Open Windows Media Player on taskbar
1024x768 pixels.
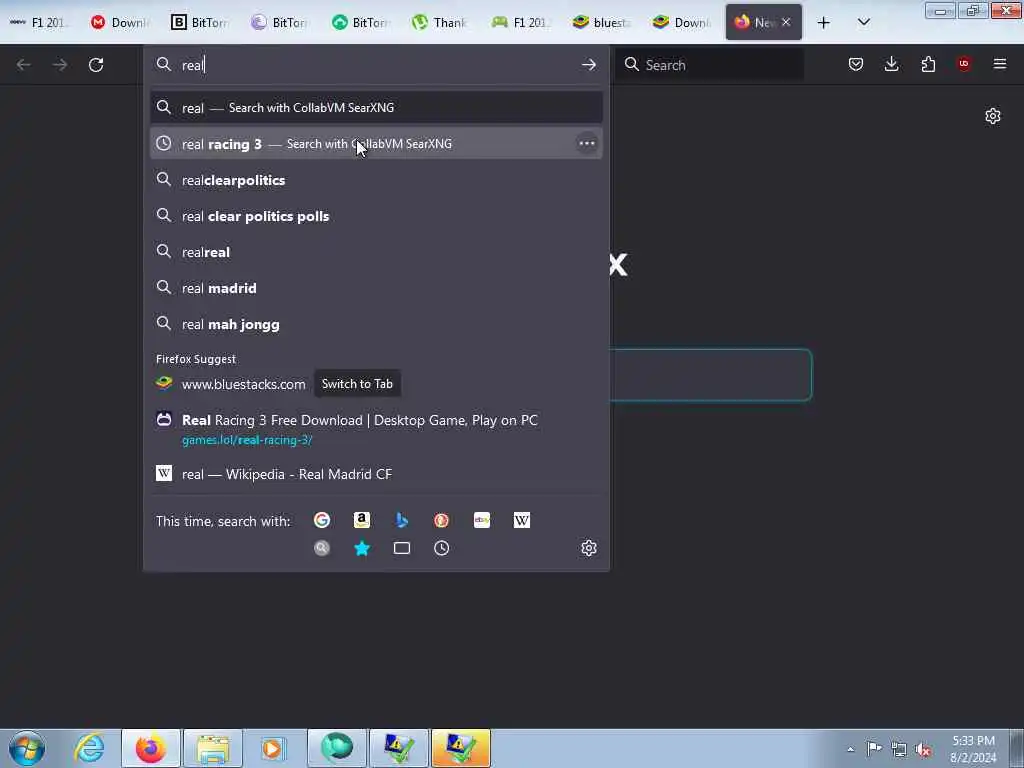(275, 748)
